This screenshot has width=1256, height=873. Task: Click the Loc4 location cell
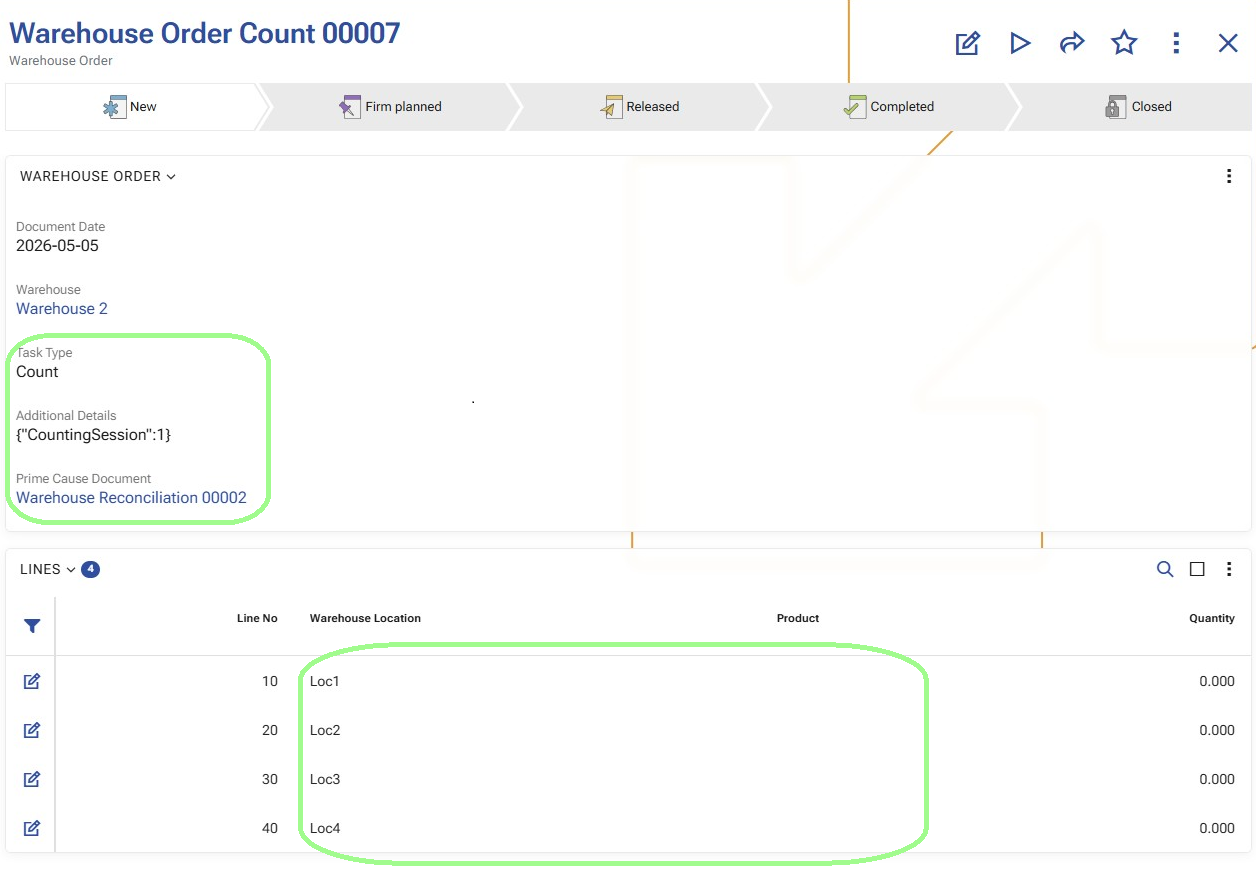tap(325, 828)
